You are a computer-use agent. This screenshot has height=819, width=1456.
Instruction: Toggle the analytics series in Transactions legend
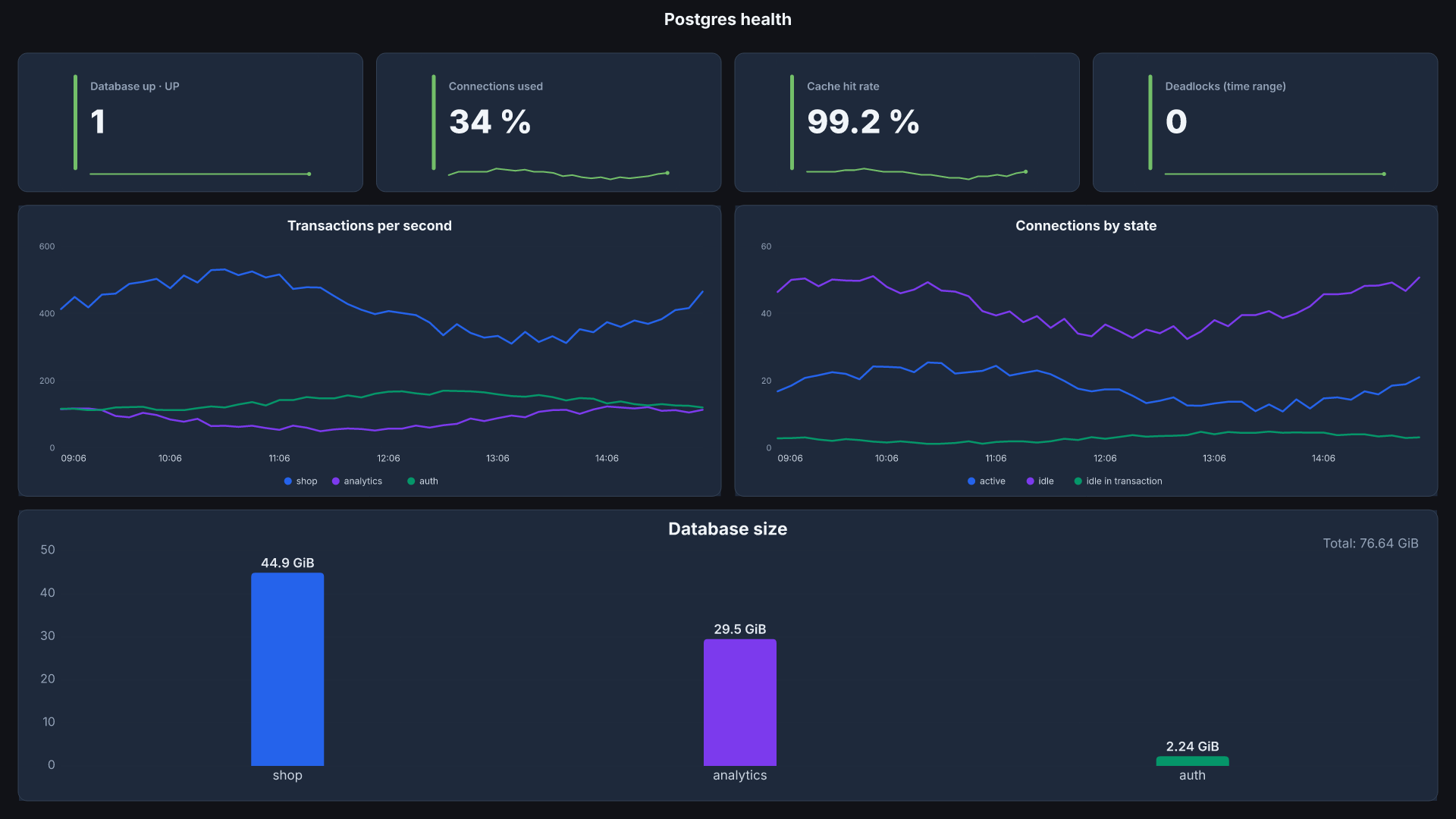coord(357,482)
